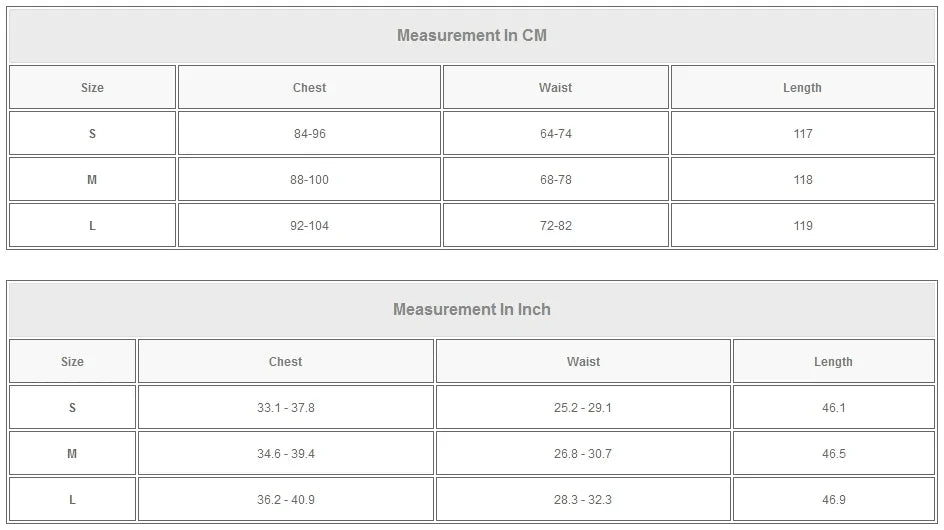This screenshot has width=944, height=530.
Task: Click the Size header in CM table
Action: click(92, 88)
